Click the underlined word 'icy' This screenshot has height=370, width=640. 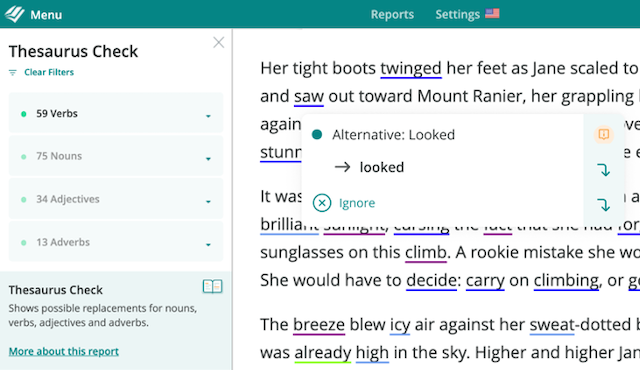pos(400,325)
